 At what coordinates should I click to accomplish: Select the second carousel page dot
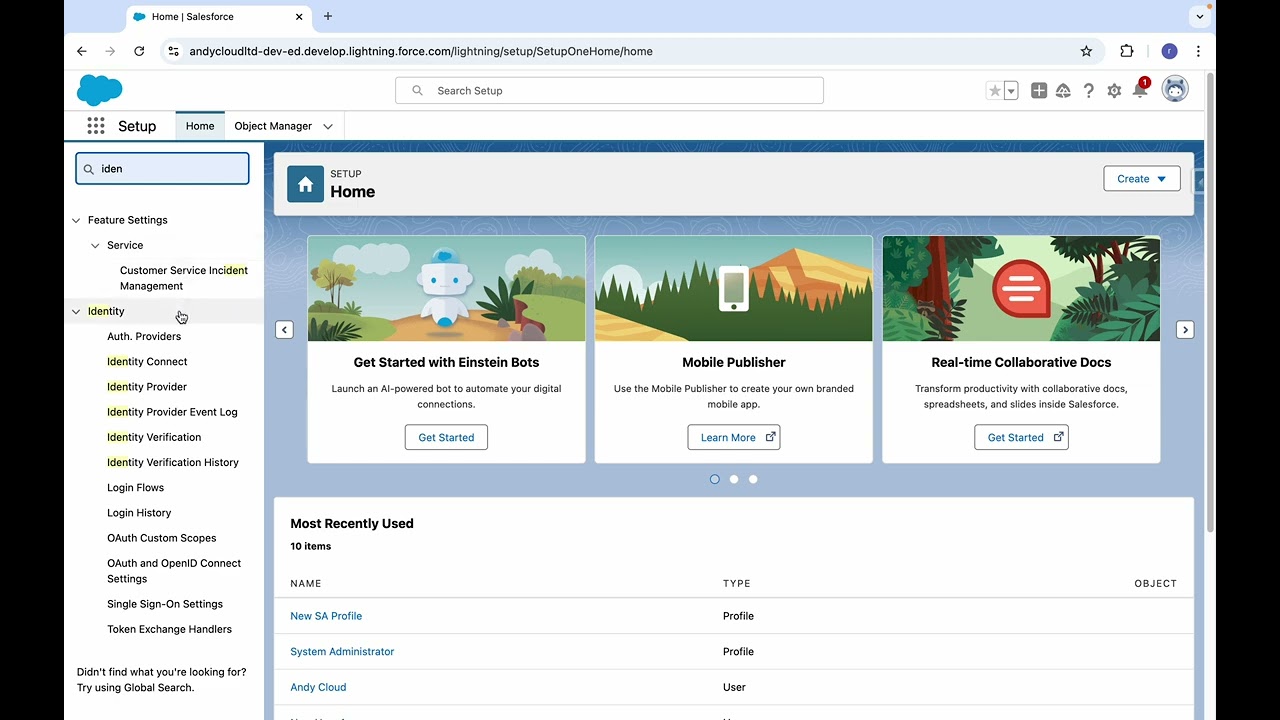click(734, 479)
